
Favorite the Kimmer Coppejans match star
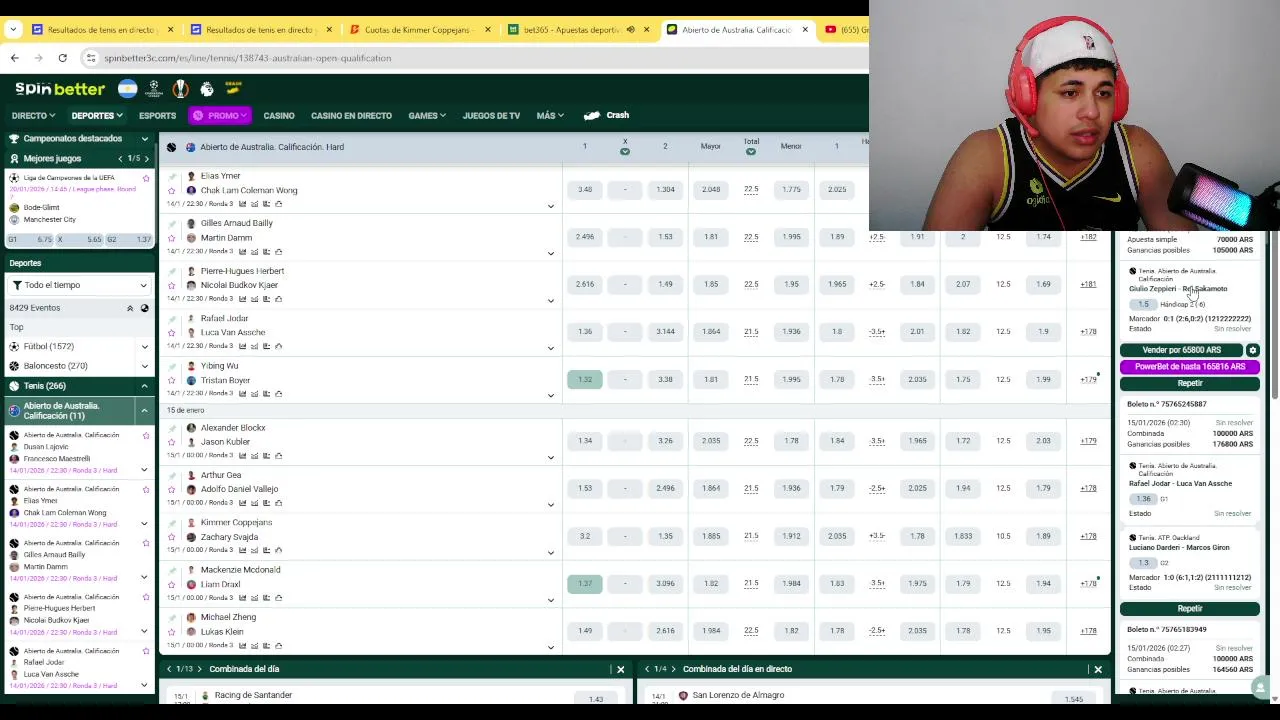(172, 537)
